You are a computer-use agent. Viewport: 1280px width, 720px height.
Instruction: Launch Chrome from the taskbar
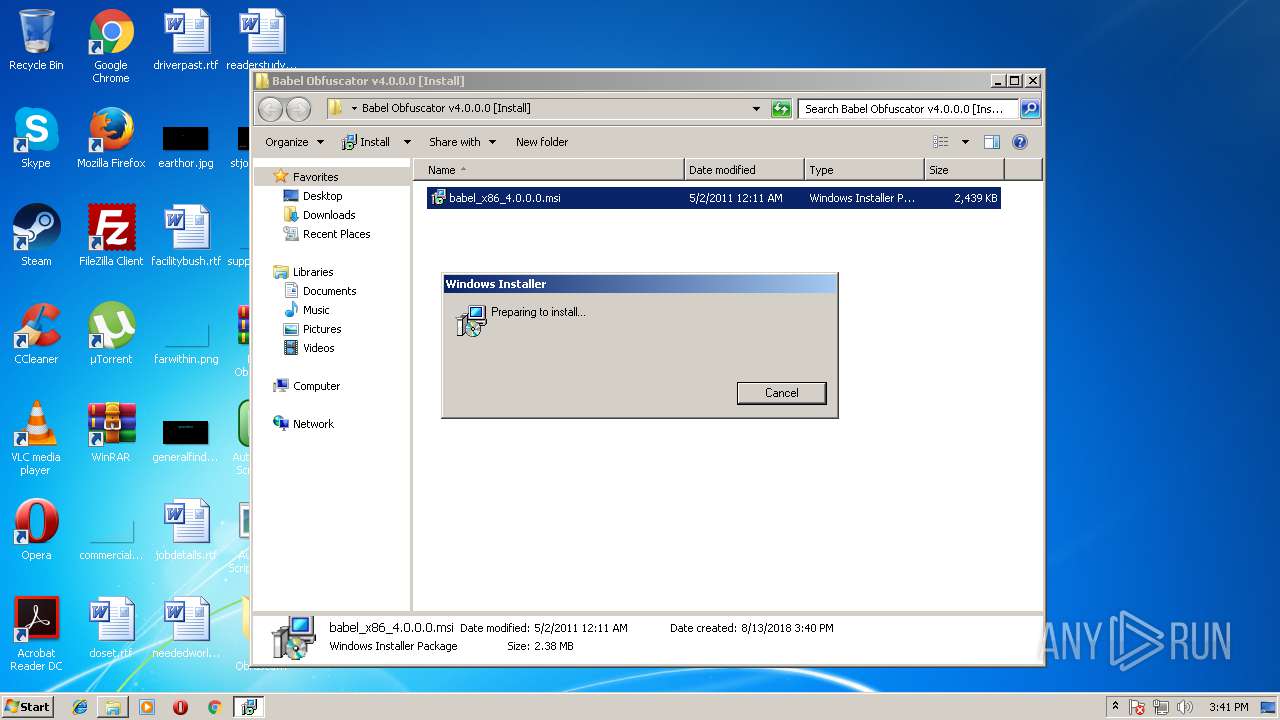[x=214, y=707]
